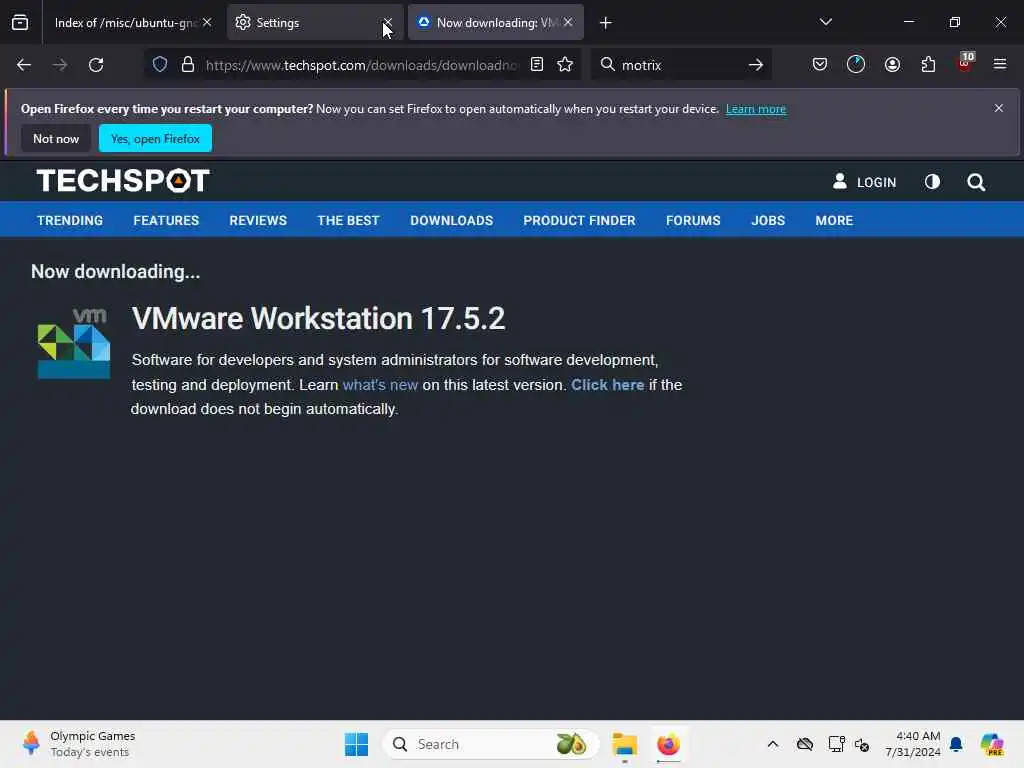
Task: Switch to Index of /misc/ubuntu tab
Action: click(x=125, y=23)
